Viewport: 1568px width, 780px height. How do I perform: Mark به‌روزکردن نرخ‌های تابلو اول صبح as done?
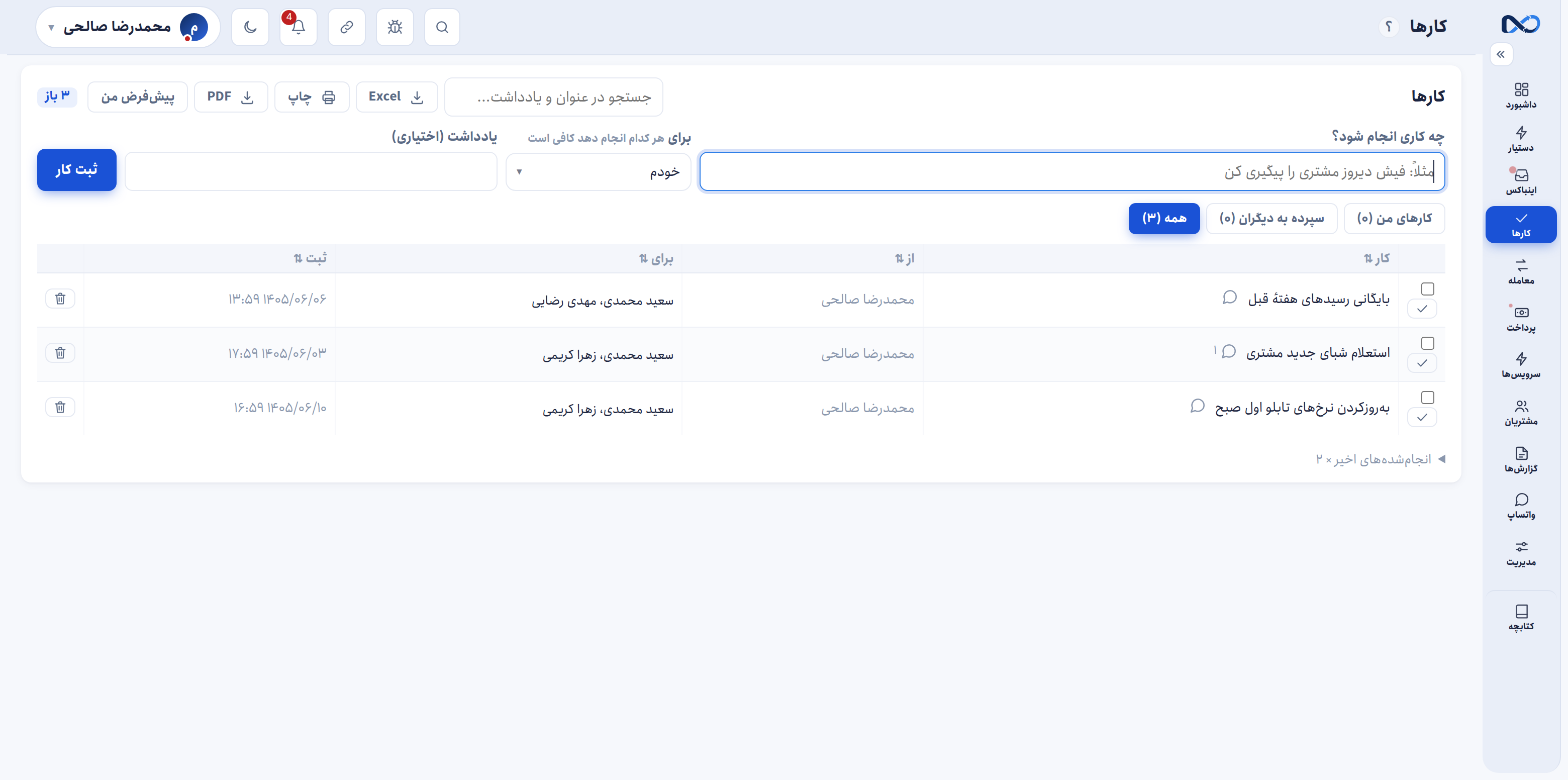coord(1422,417)
